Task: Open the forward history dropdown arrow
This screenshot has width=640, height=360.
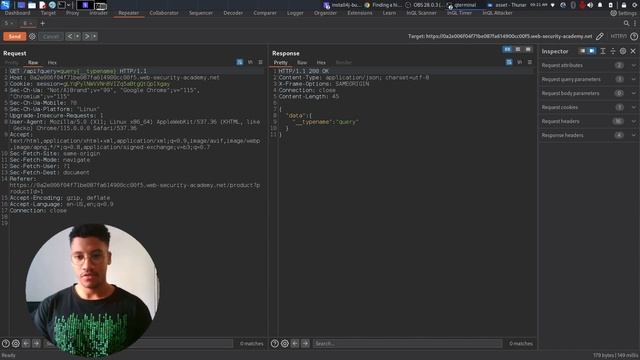Action: coord(94,36)
